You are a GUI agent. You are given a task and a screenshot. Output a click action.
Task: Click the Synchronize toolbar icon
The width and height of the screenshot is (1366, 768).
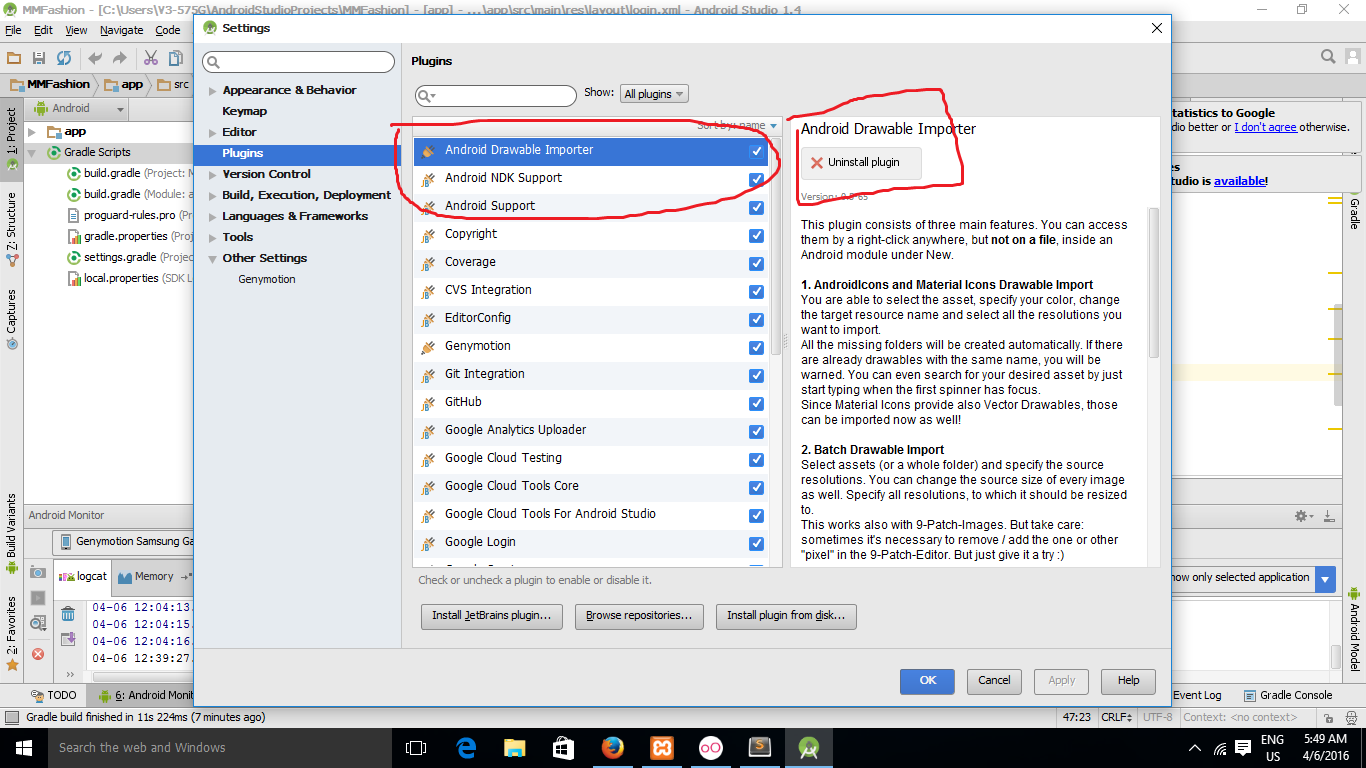[x=64, y=58]
